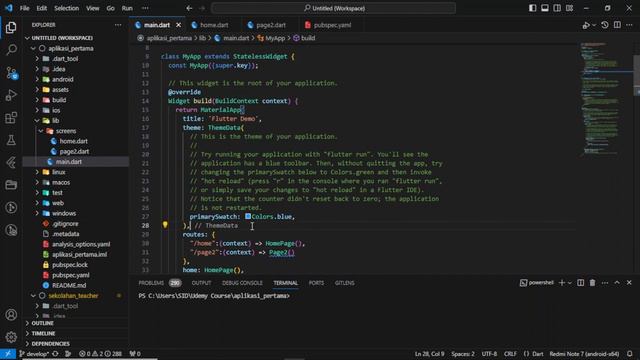The height and width of the screenshot is (360, 640).
Task: Switch to Debug Console tab
Action: click(242, 283)
